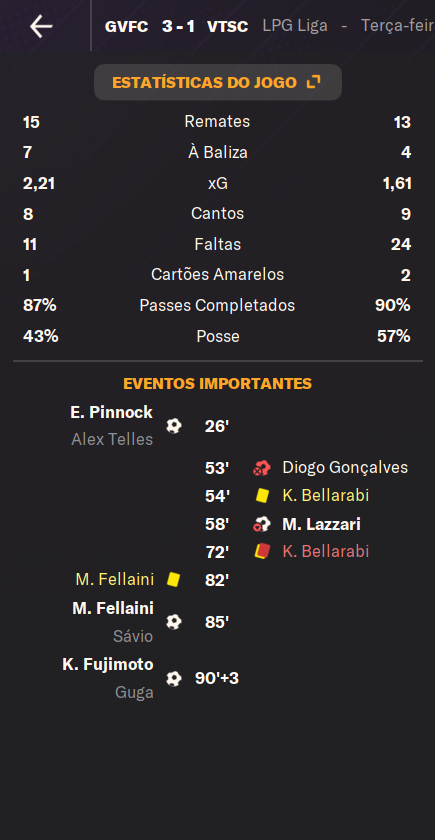Select M. Lazzari player name
This screenshot has height=840, width=435.
321,524
